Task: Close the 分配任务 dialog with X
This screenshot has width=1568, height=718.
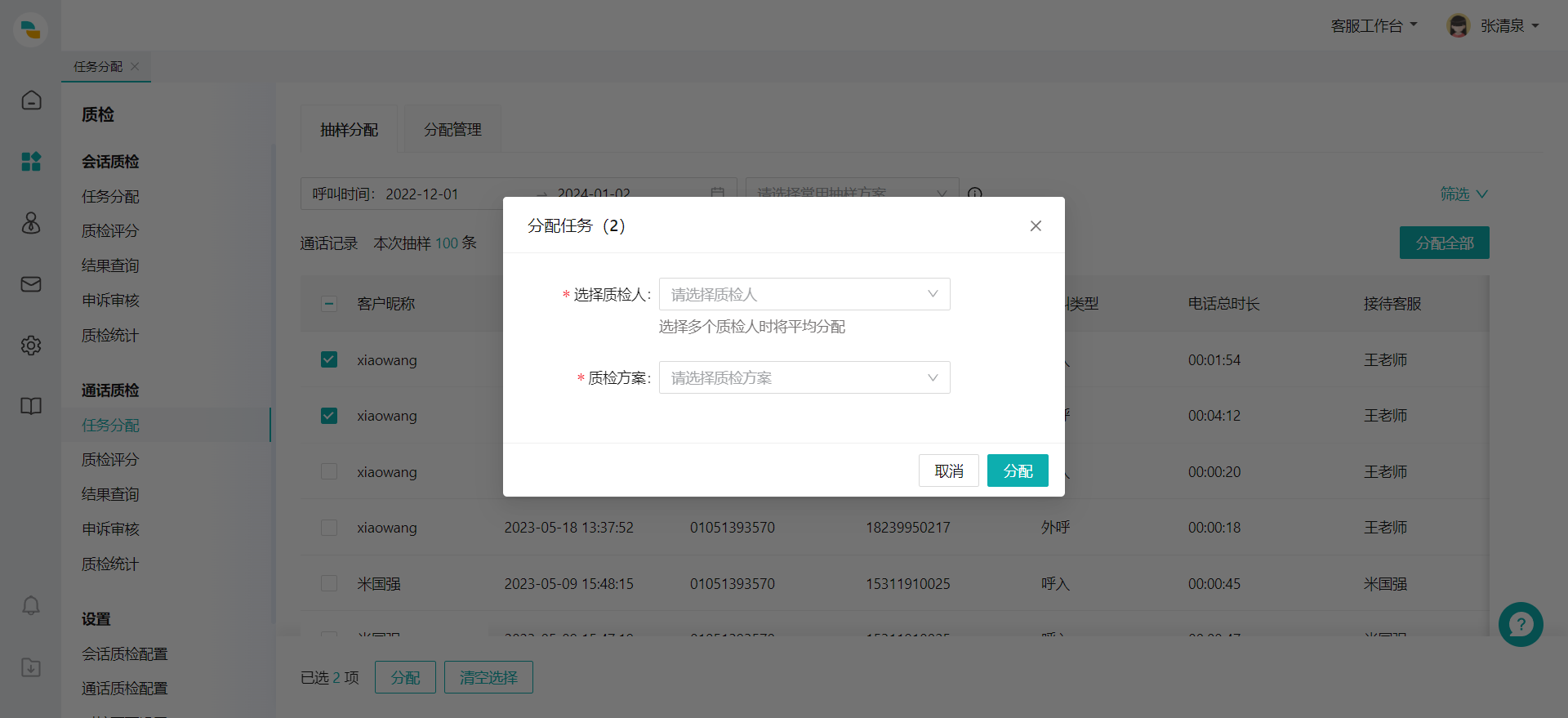Action: [1036, 226]
